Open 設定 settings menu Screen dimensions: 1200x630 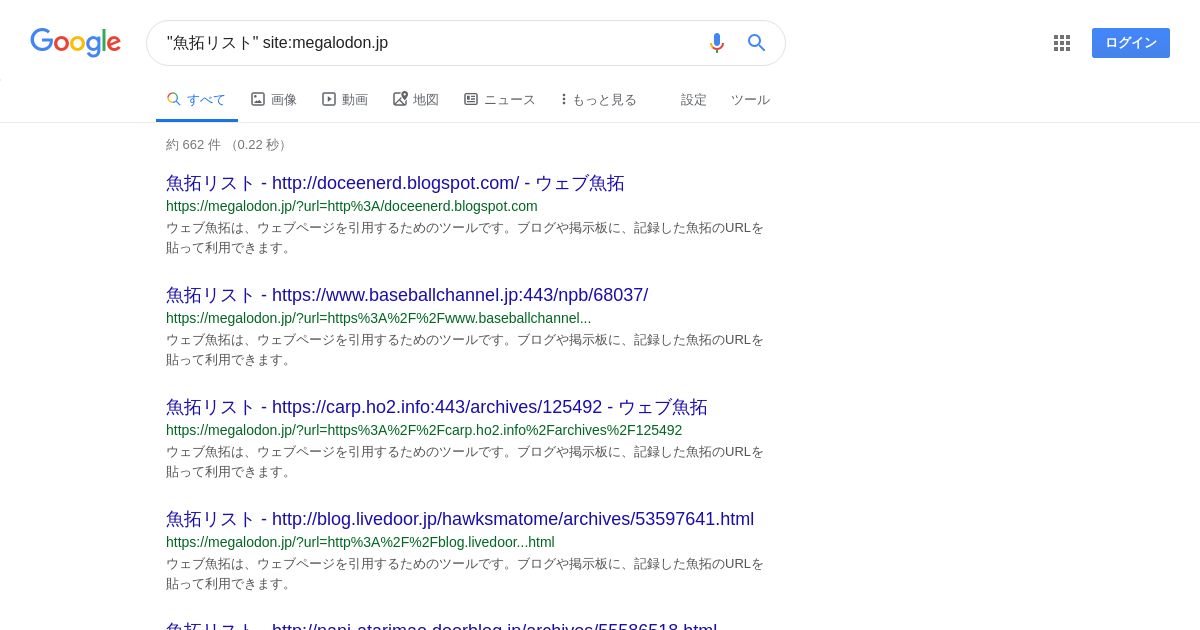(694, 100)
